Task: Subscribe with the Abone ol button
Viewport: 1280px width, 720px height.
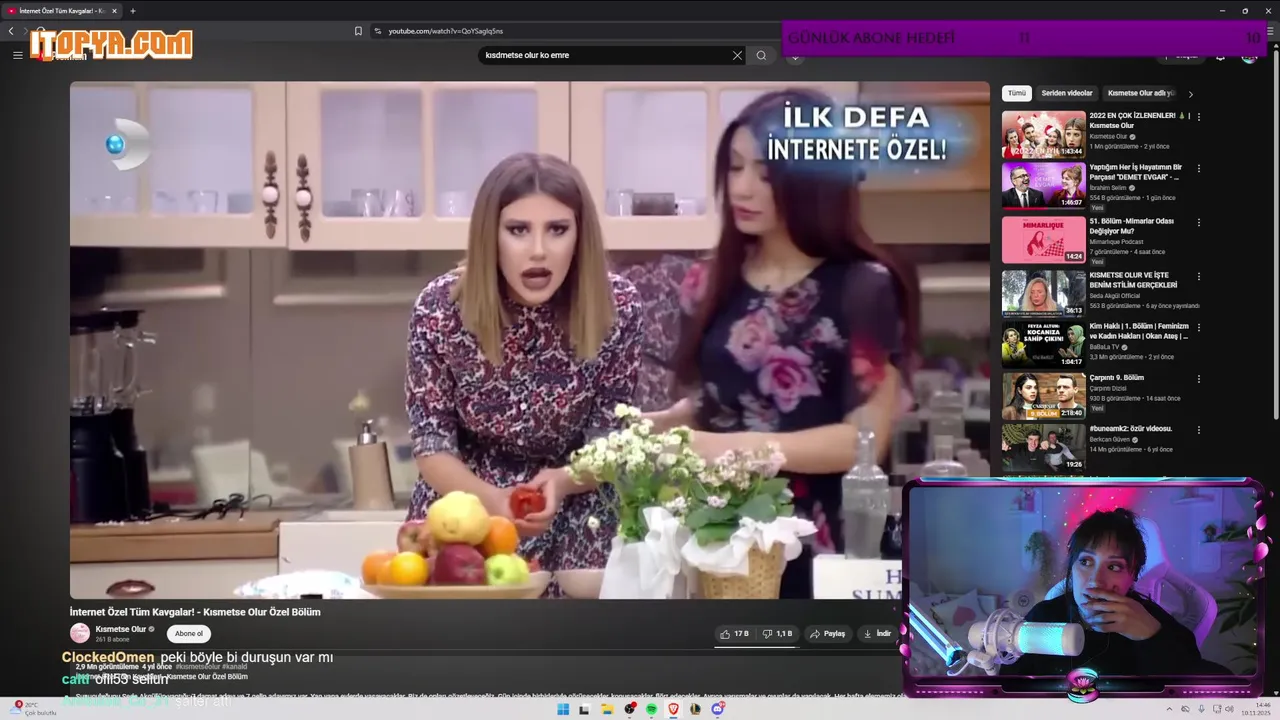Action: tap(189, 633)
